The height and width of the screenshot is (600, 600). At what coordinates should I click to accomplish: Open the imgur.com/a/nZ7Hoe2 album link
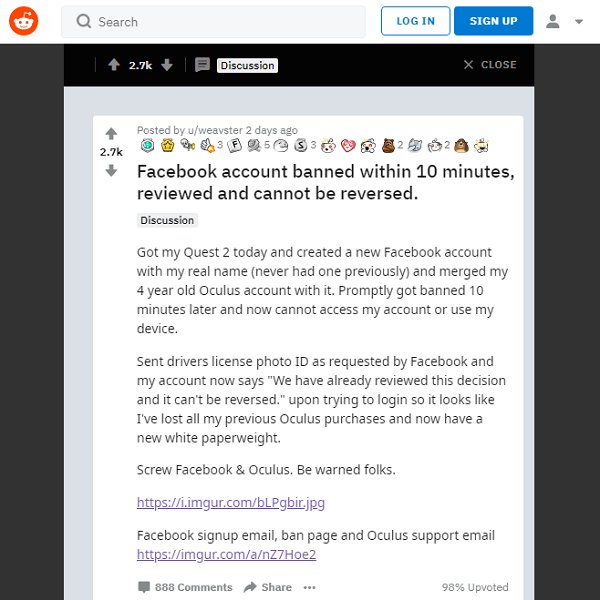pyautogui.click(x=226, y=554)
